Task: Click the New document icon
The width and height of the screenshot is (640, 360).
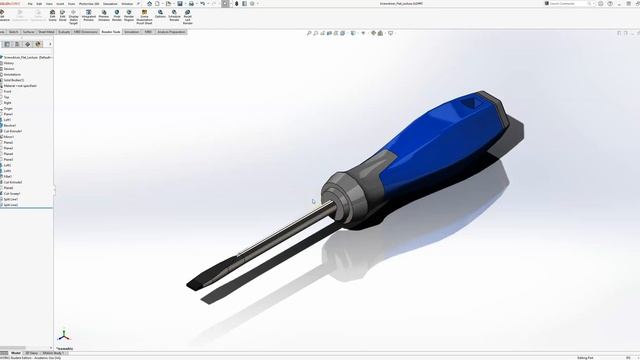Action: click(x=157, y=4)
